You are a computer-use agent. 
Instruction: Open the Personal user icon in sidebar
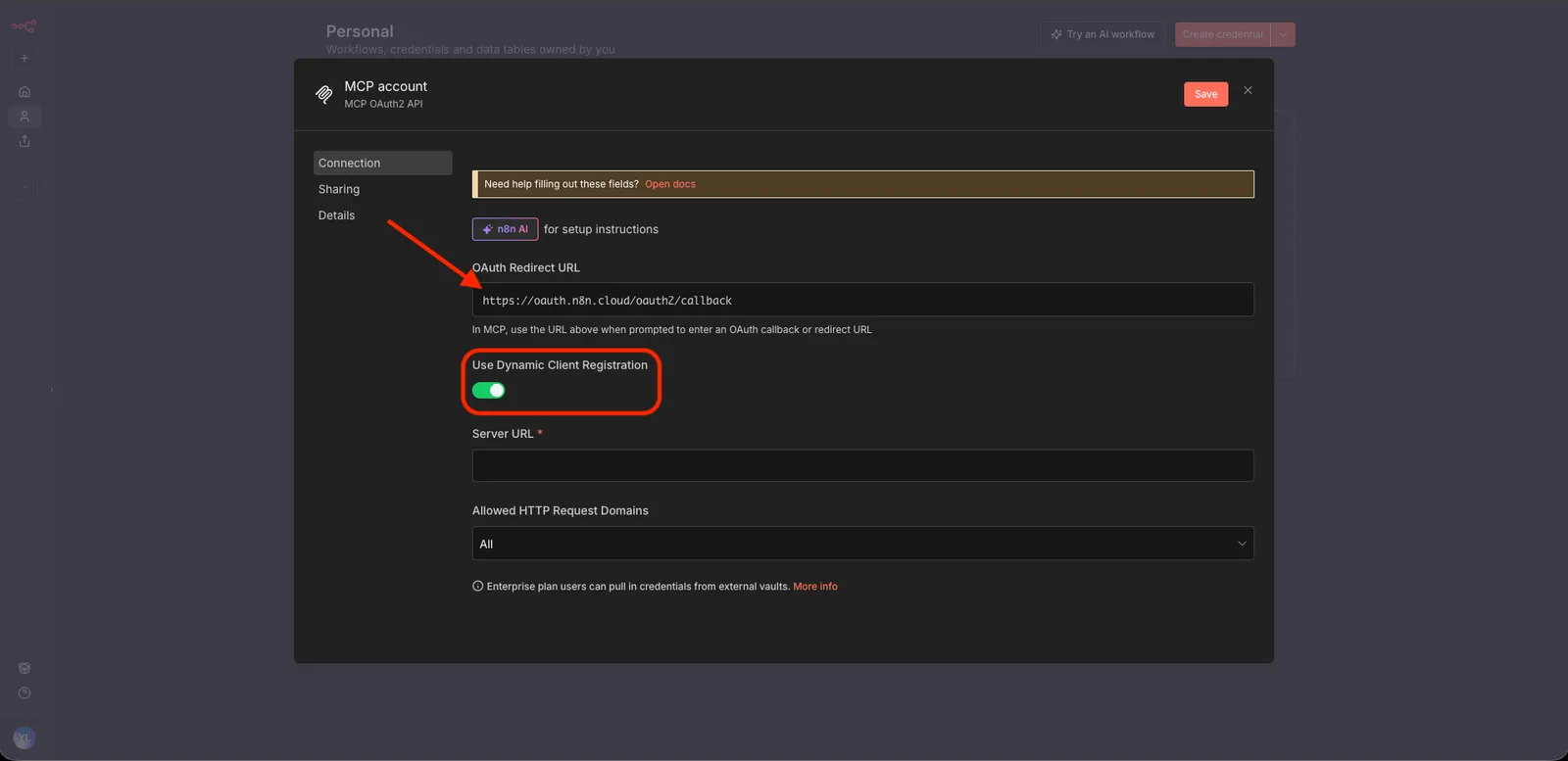pos(24,117)
